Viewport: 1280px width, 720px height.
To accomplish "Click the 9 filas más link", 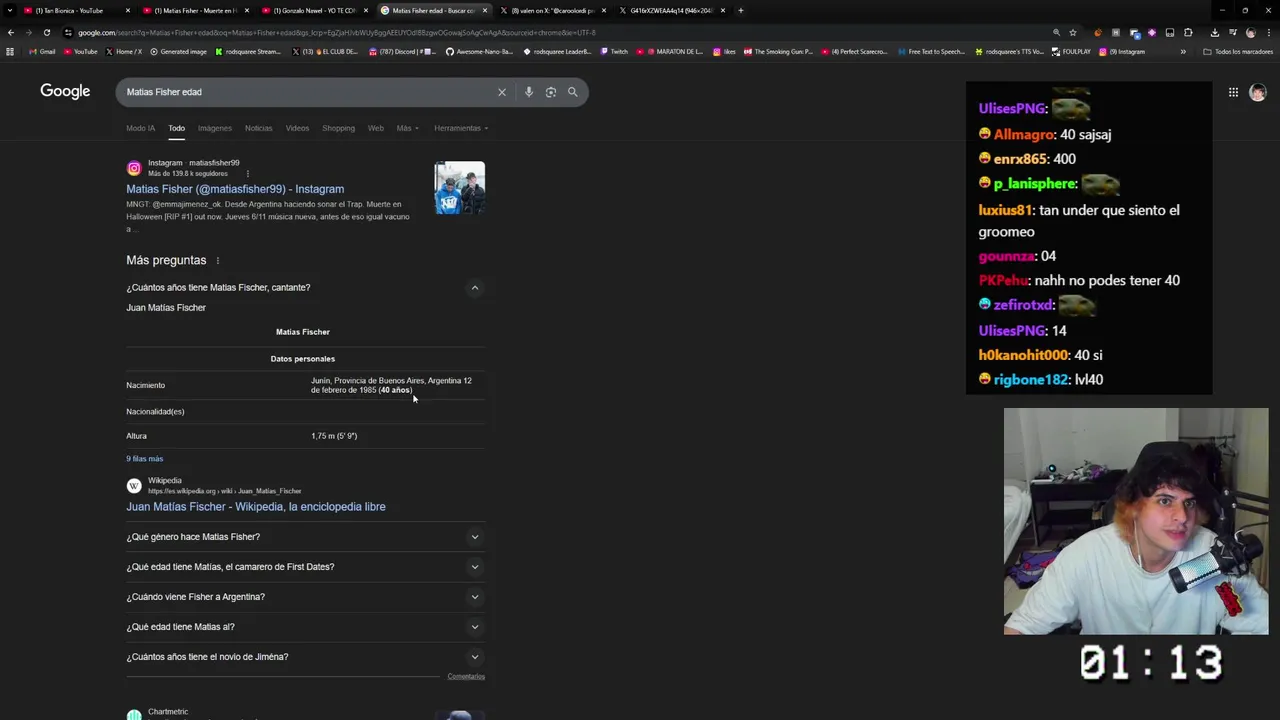I will coord(144,459).
